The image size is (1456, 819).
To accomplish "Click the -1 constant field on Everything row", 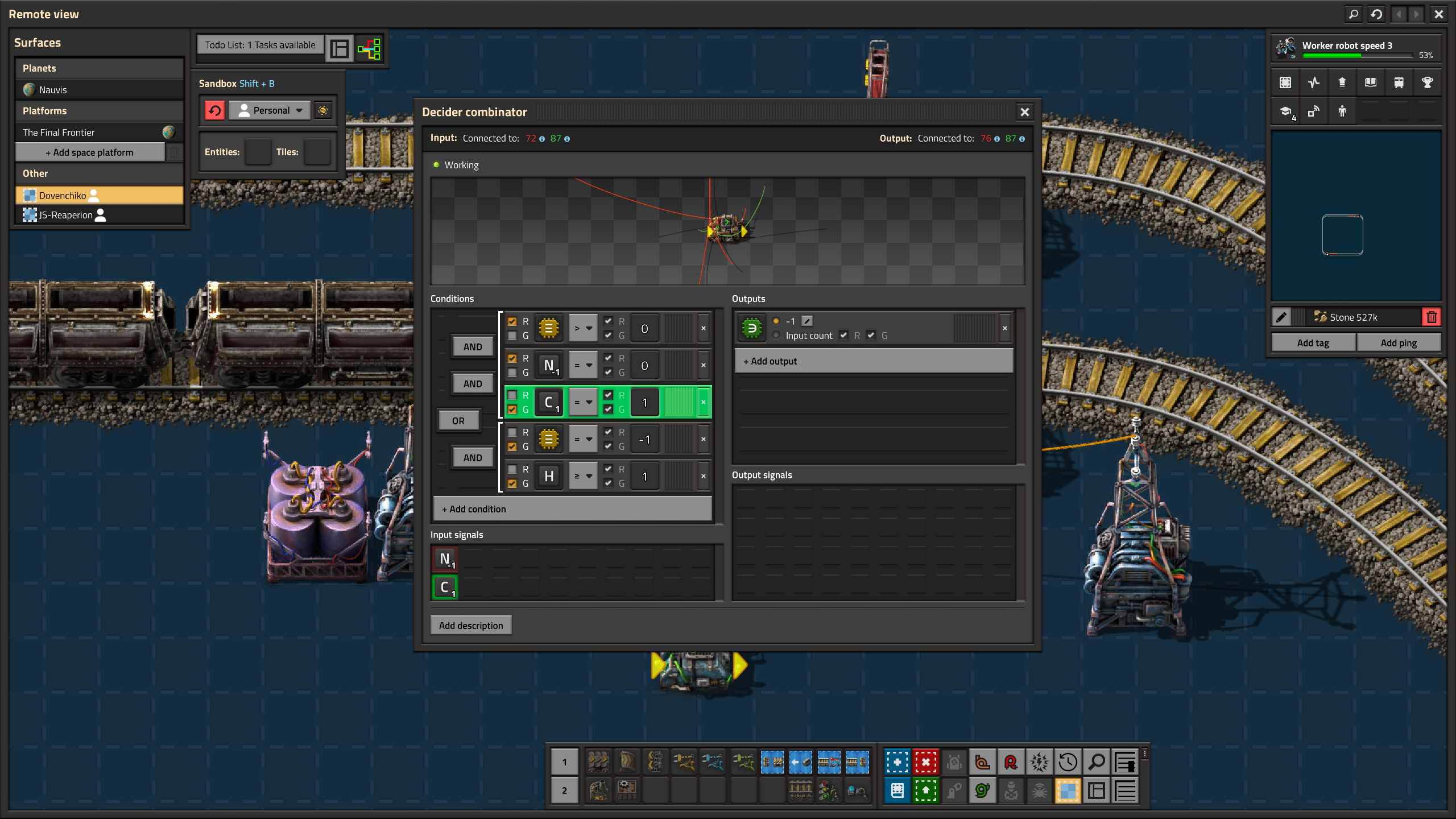I will coord(644,439).
